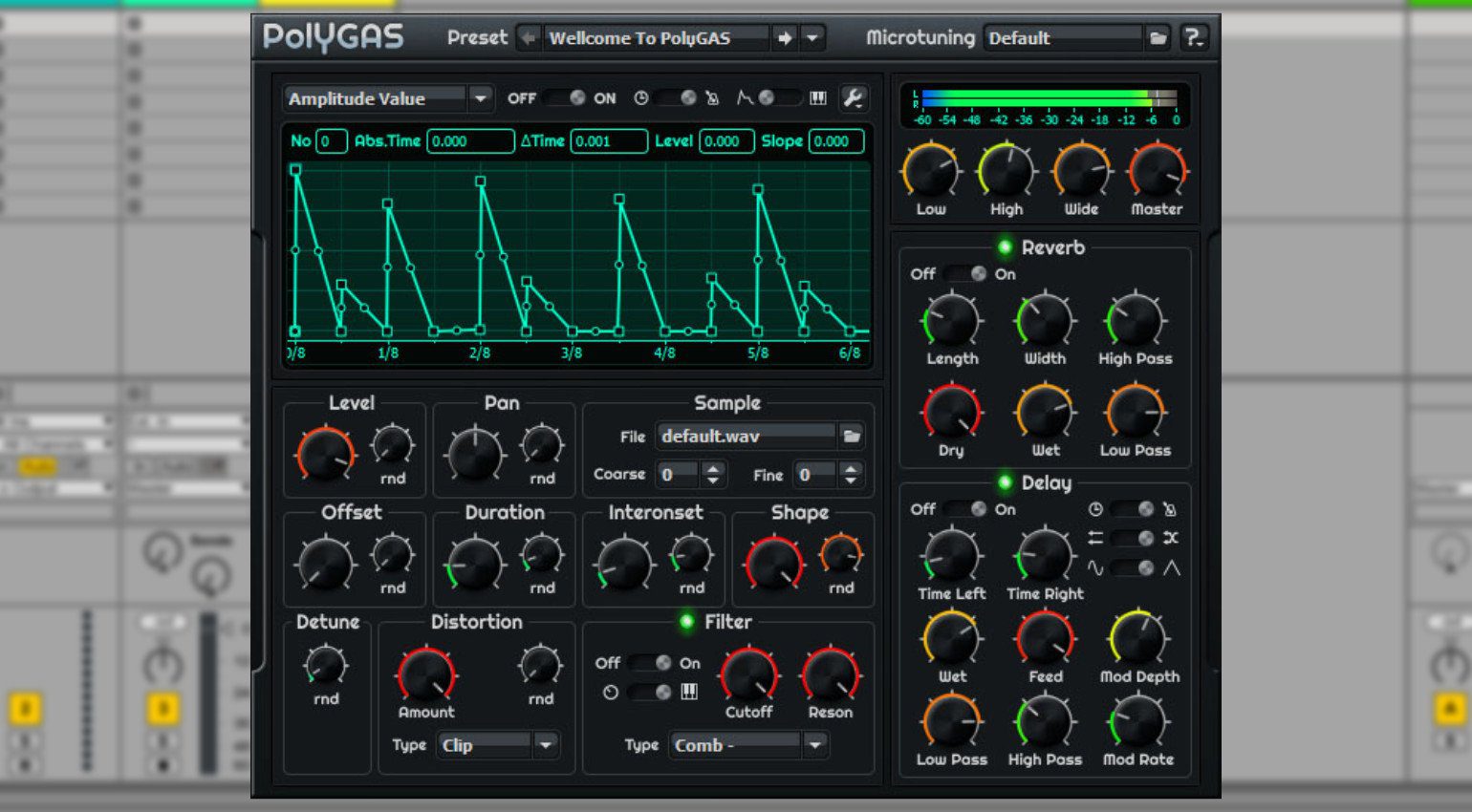1472x812 pixels.
Task: Click the Shape main knob
Action: (774, 564)
